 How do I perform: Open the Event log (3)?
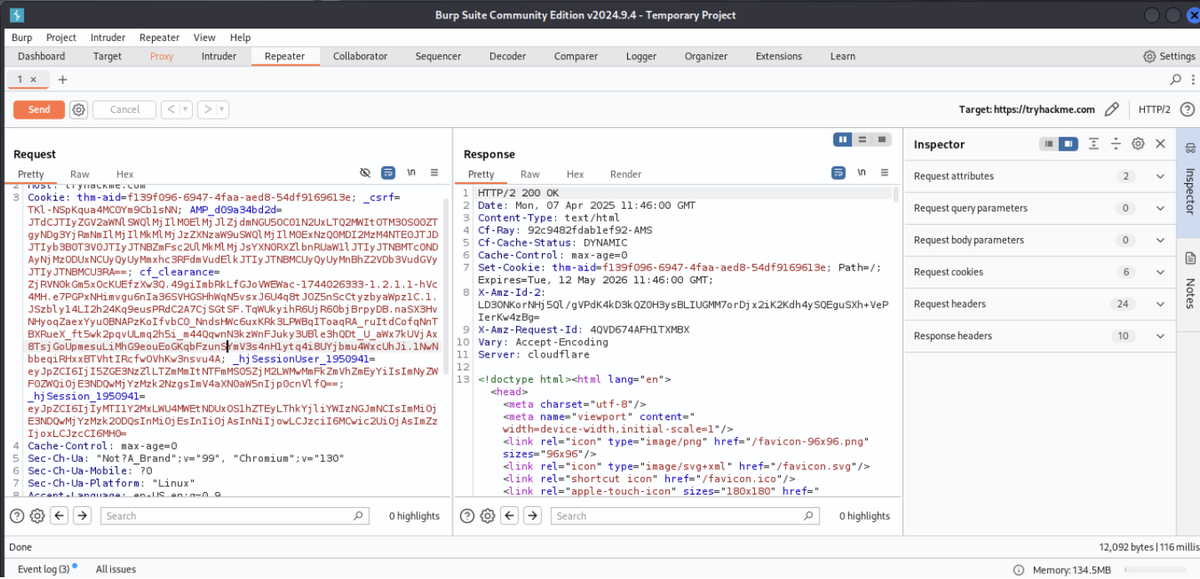pos(44,568)
